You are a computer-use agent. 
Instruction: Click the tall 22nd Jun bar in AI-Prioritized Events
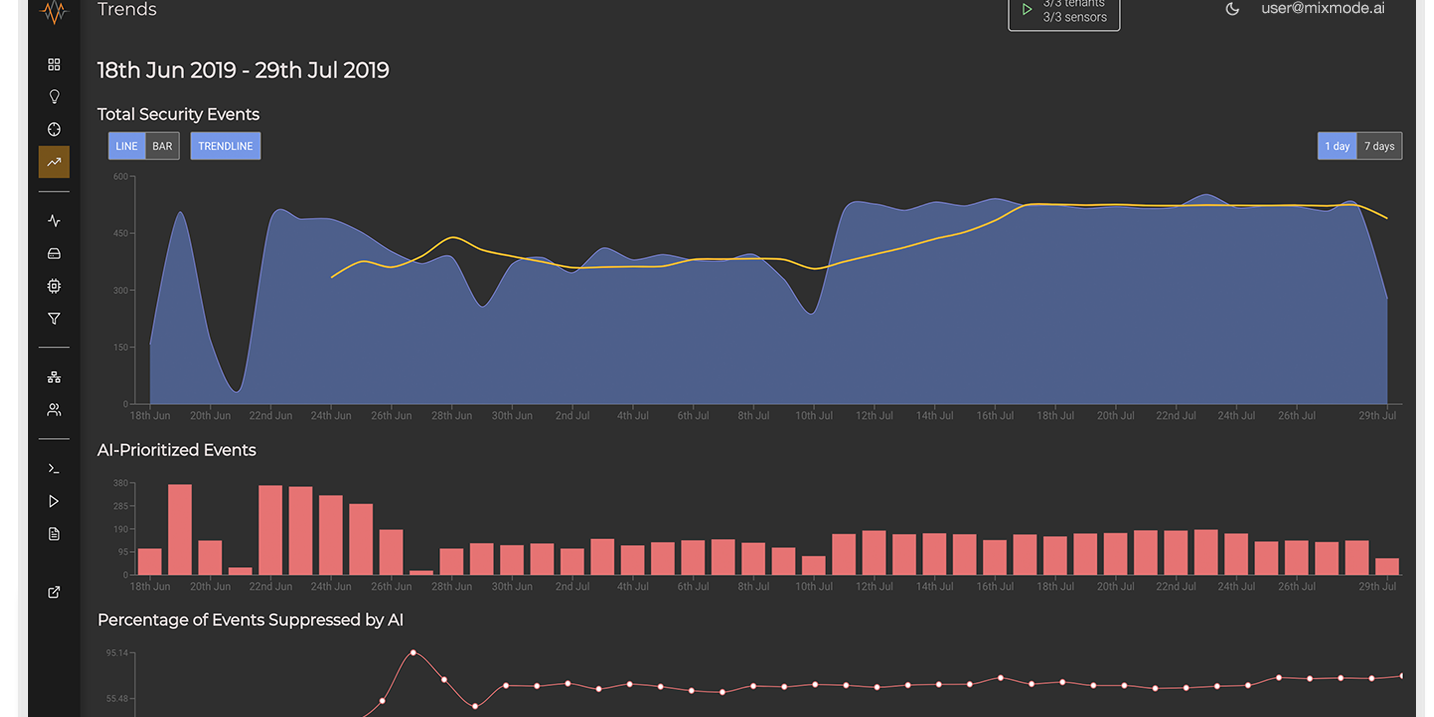click(270, 530)
